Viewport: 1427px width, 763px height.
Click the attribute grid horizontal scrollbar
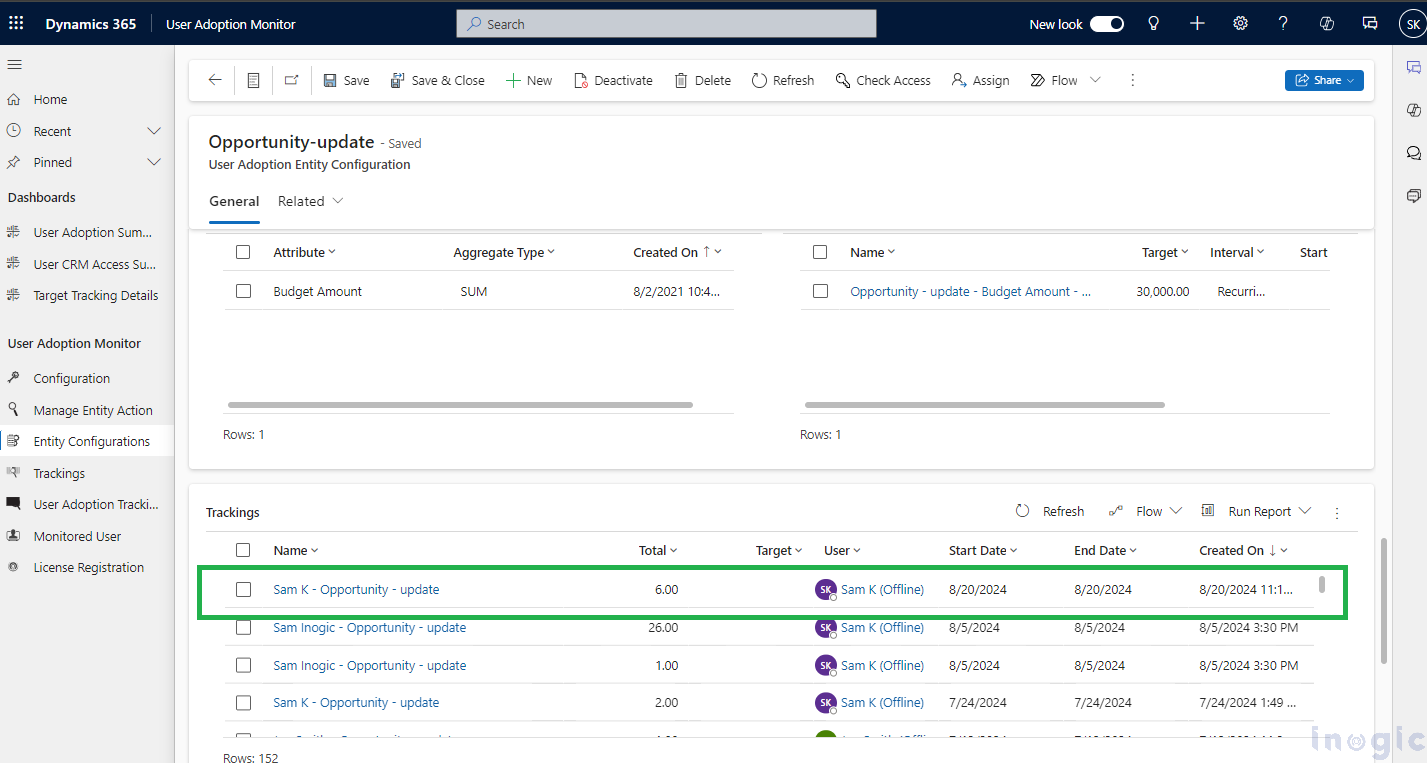460,405
